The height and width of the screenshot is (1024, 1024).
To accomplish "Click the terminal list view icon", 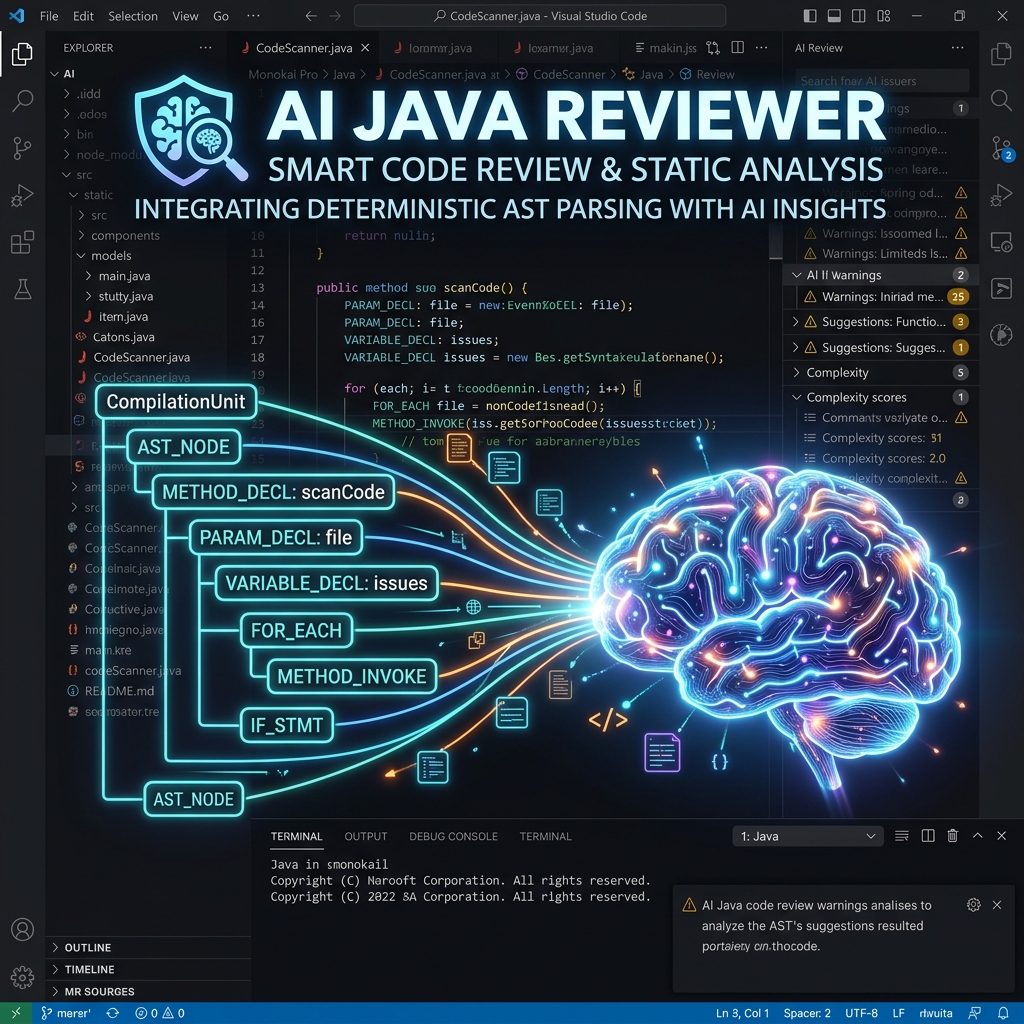I will click(902, 836).
